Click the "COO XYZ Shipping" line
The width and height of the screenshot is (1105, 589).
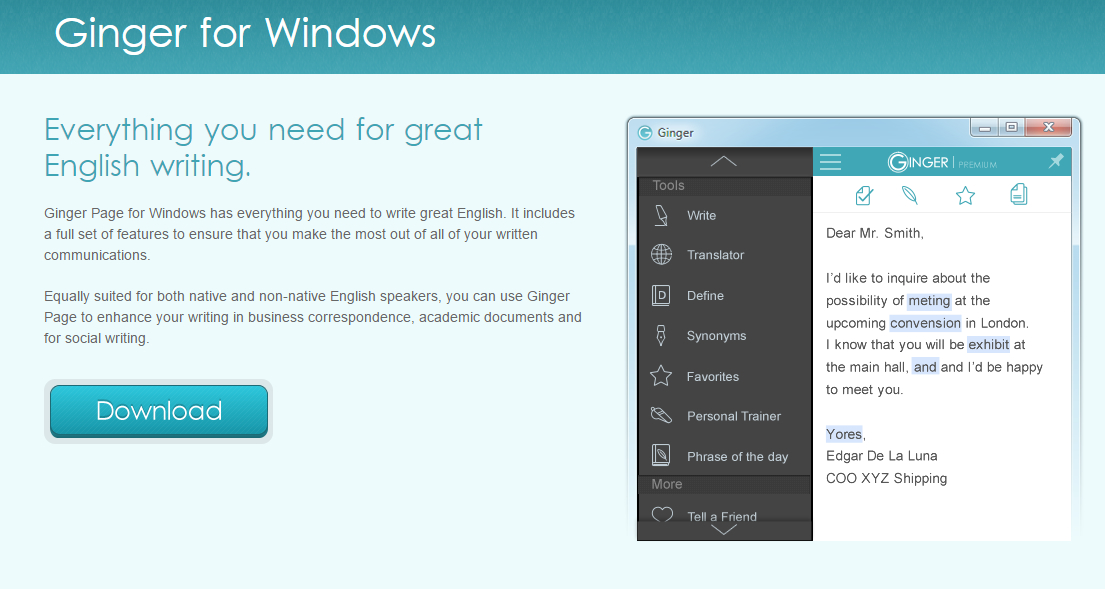click(887, 478)
